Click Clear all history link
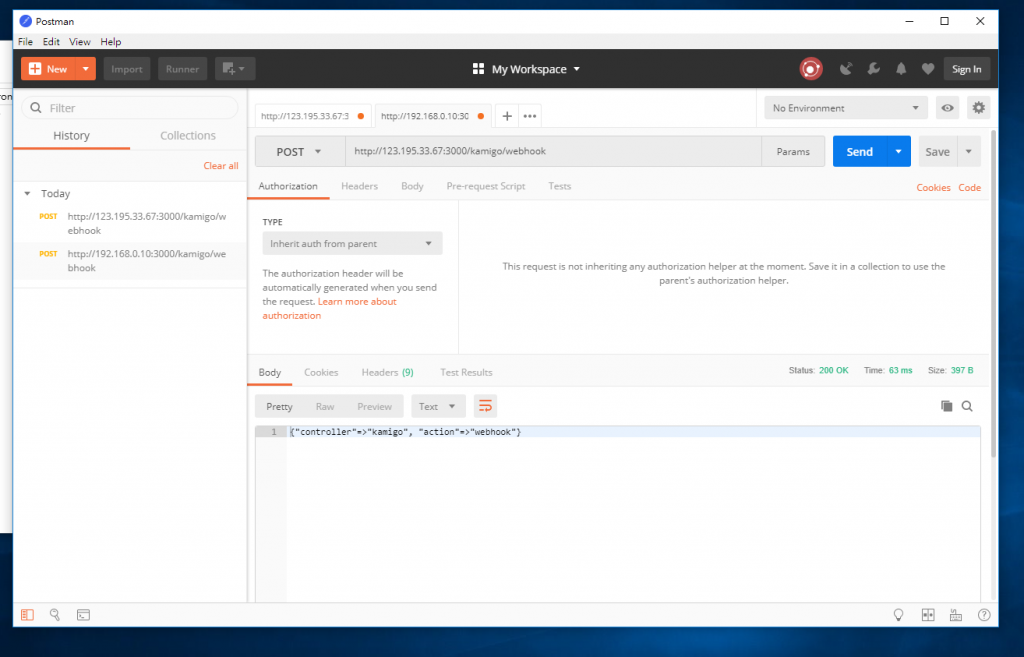The height and width of the screenshot is (657, 1024). [221, 166]
